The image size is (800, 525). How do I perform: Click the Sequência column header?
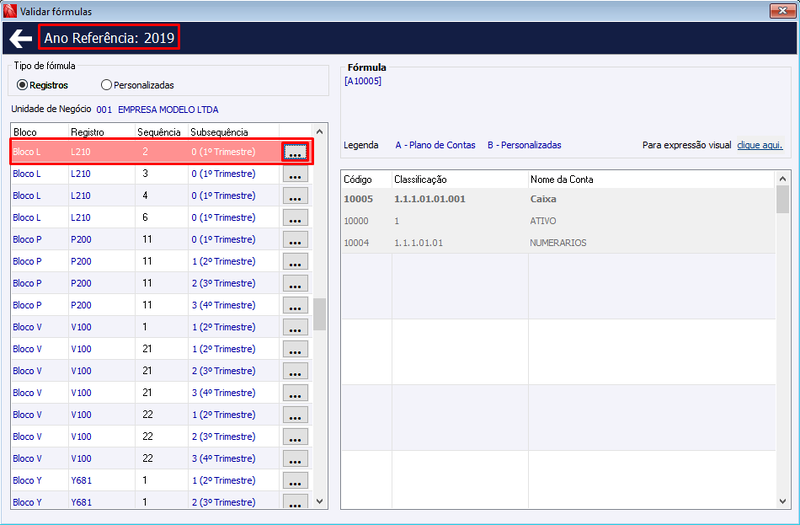[161, 132]
